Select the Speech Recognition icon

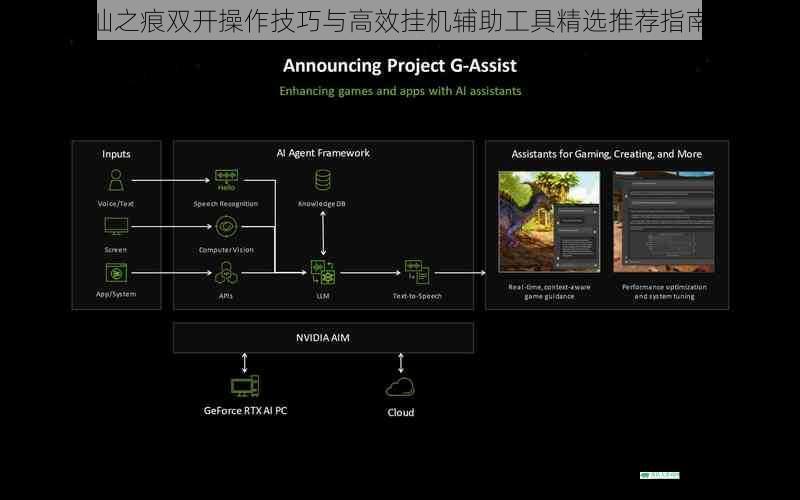point(226,181)
